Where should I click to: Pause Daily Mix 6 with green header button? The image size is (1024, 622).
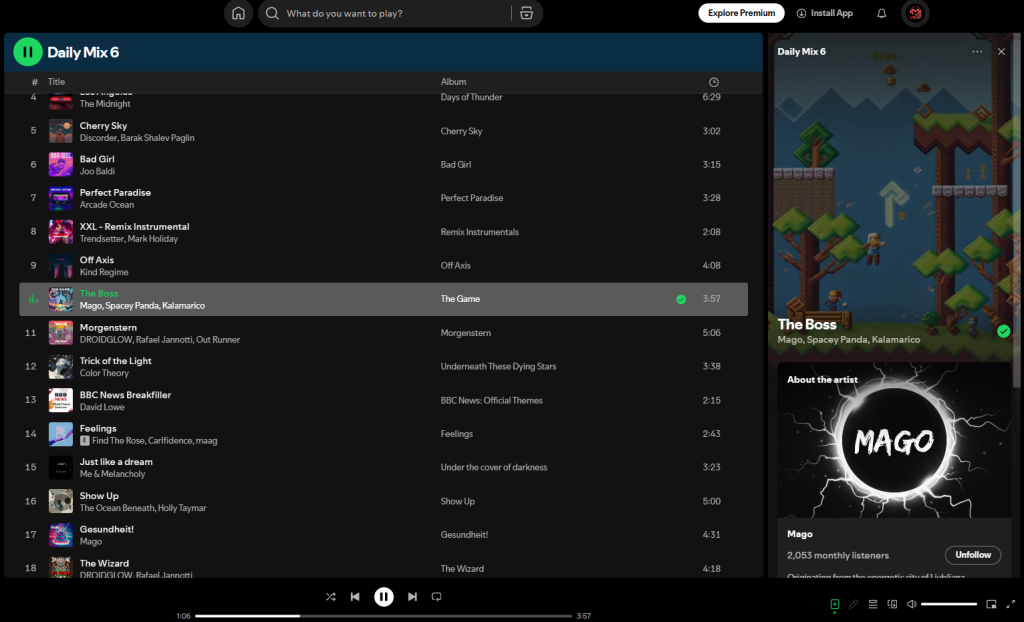28,52
